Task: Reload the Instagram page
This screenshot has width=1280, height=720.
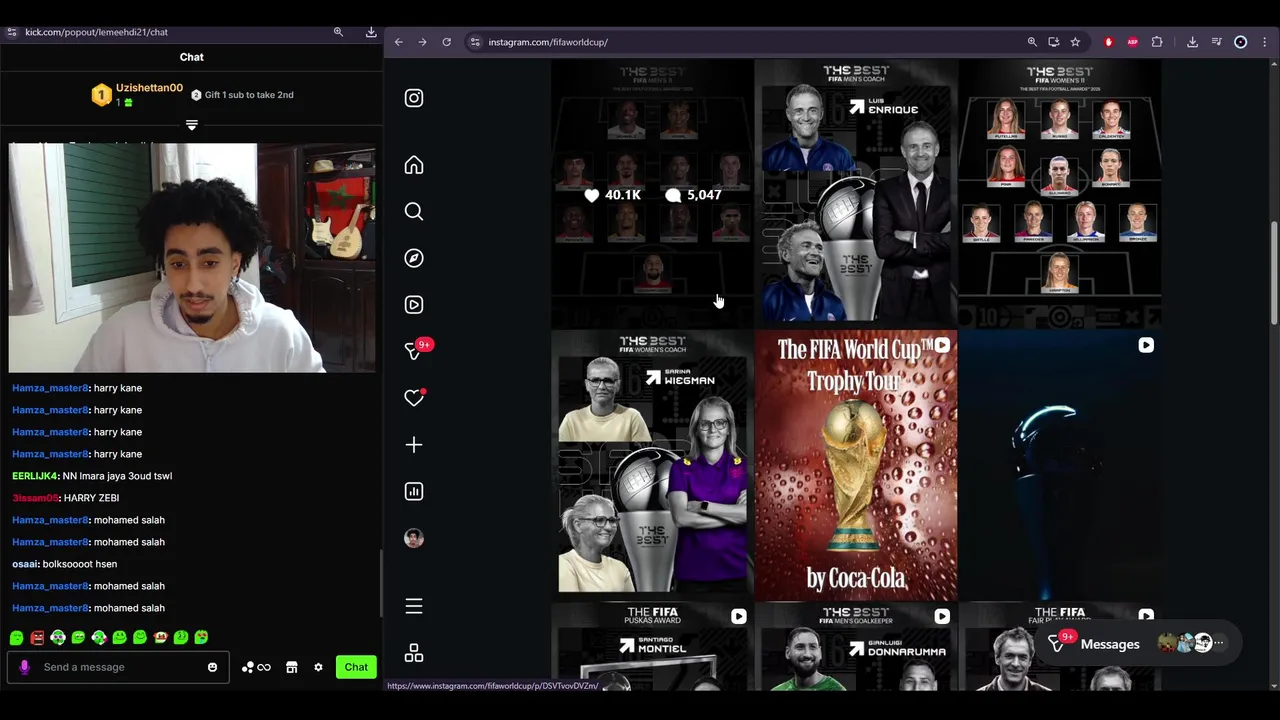Action: pyautogui.click(x=447, y=42)
